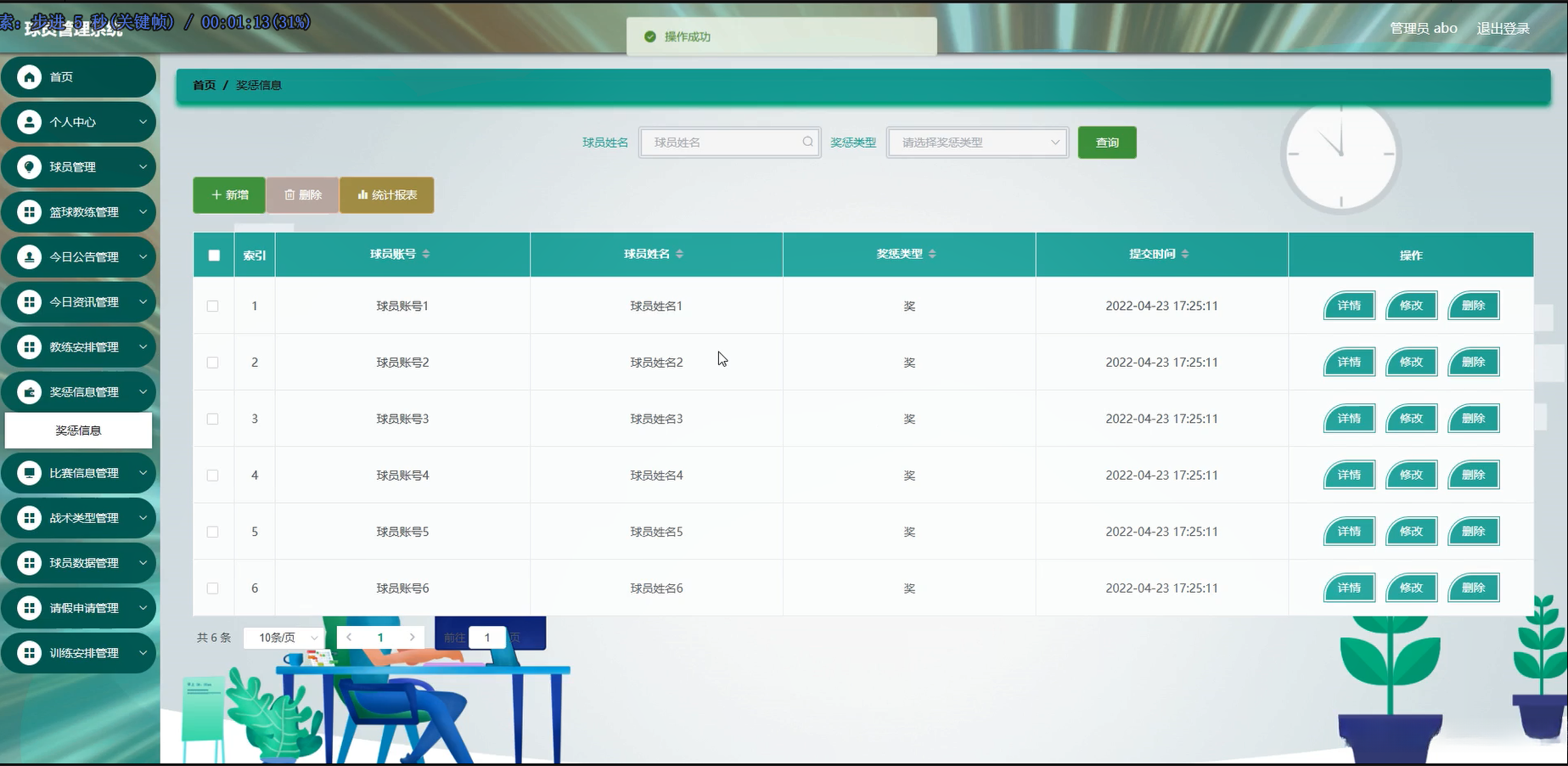Click the 战术类型管理 grid icon
This screenshot has width=1568, height=766.
pyautogui.click(x=30, y=518)
